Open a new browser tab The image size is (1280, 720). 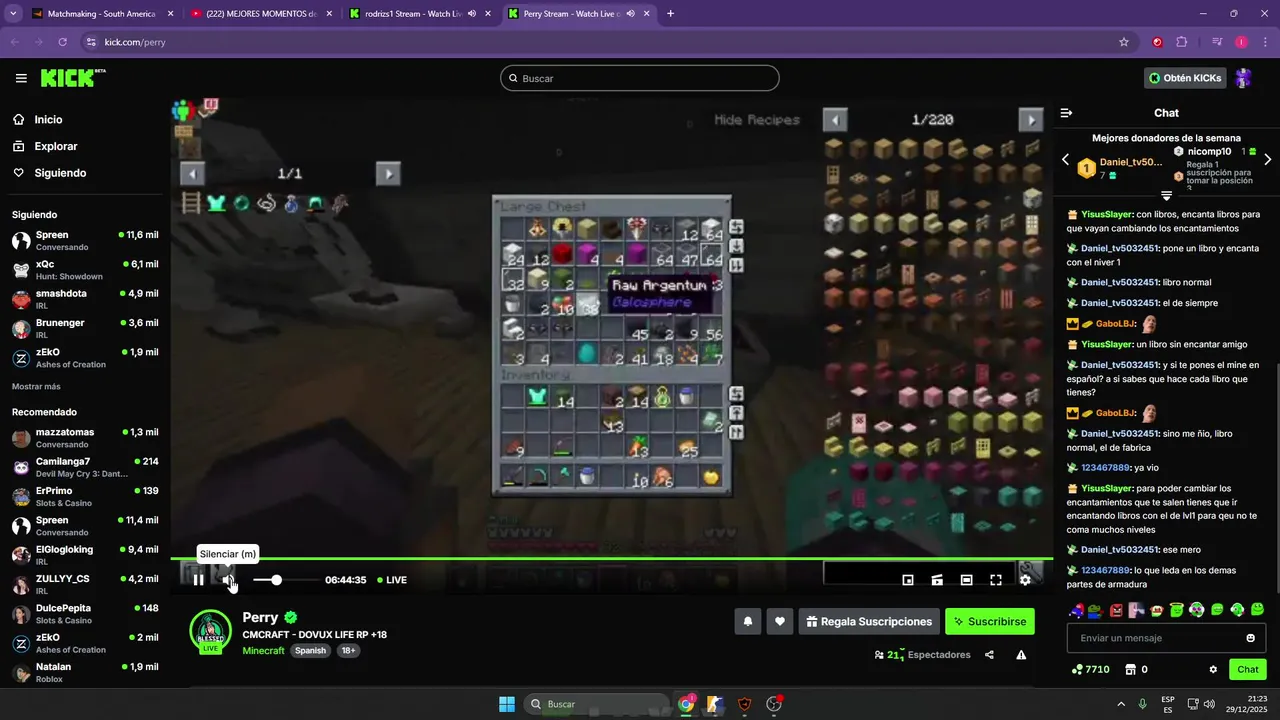click(670, 14)
